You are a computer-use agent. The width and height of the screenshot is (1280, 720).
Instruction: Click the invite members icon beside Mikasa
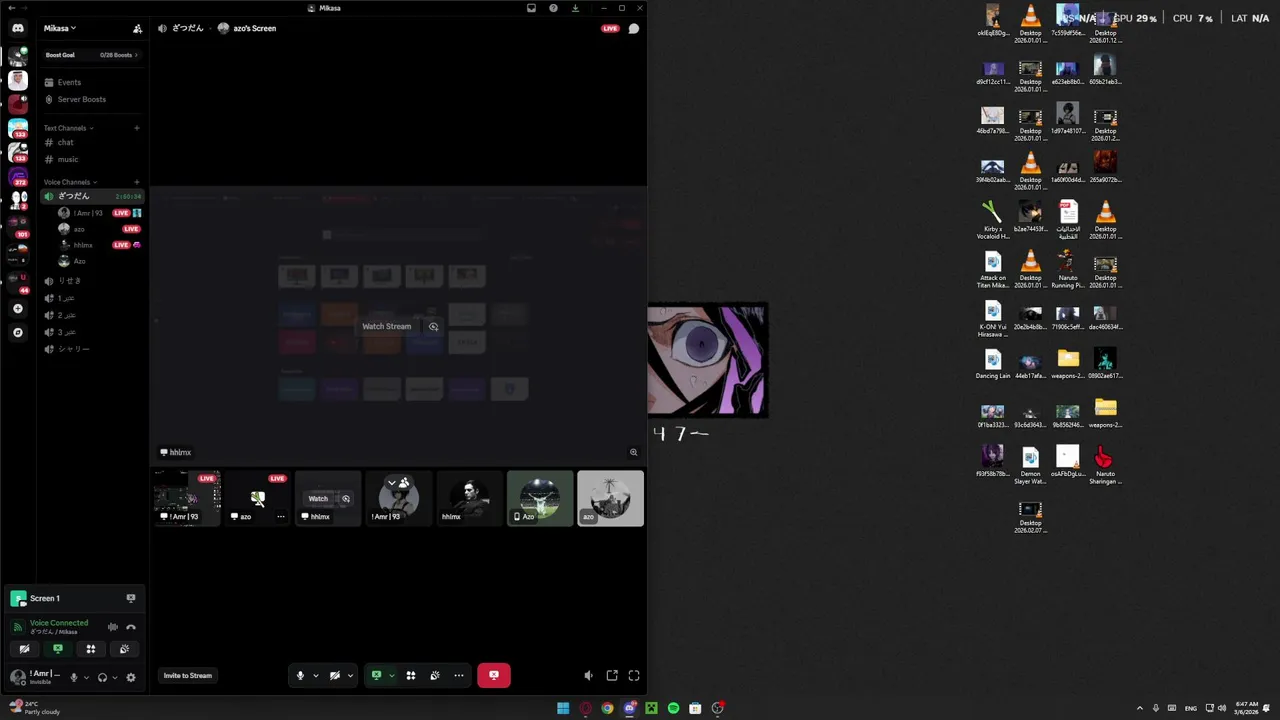[x=137, y=28]
